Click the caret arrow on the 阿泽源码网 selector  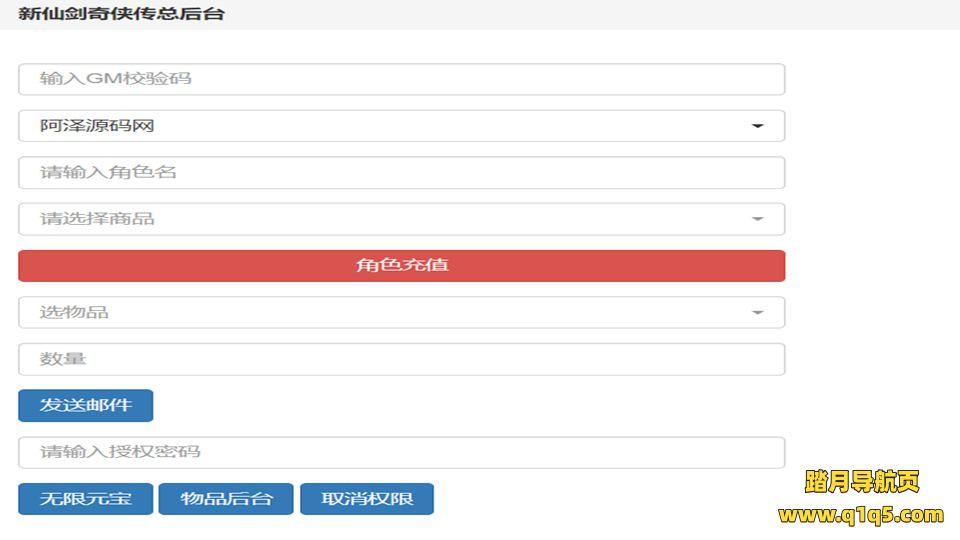[x=757, y=126]
